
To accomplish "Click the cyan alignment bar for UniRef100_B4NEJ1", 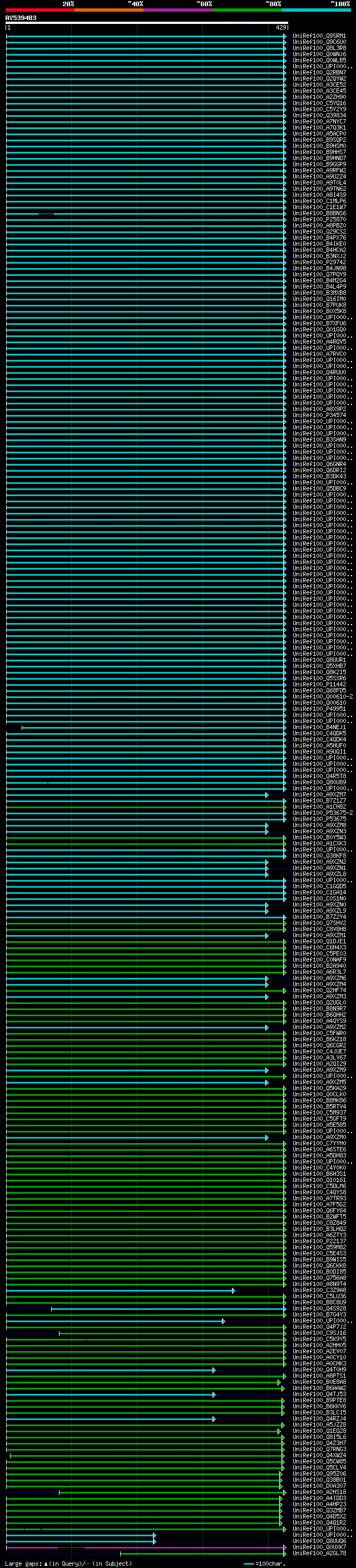I will tap(154, 728).
